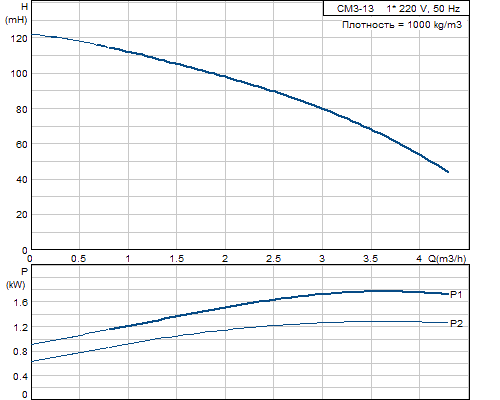
Task: Click the 100 tick on the head axis
Action: coord(19,74)
